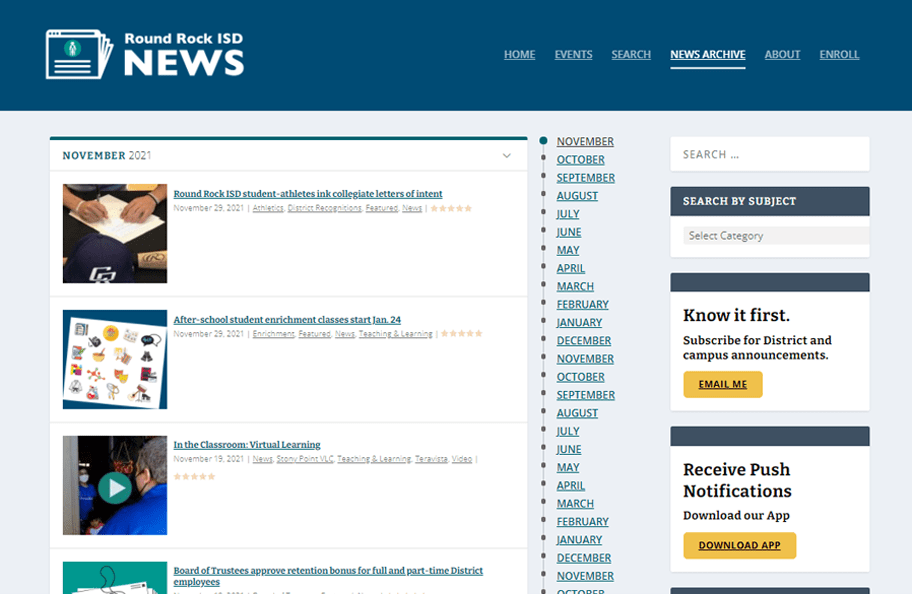Click the Athletics tag link
912x594 pixels.
coord(268,208)
